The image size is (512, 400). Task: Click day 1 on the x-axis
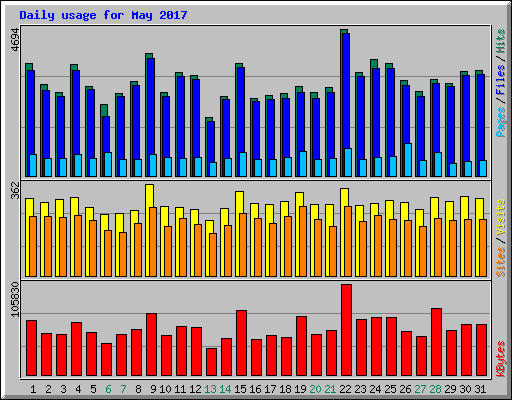point(33,389)
